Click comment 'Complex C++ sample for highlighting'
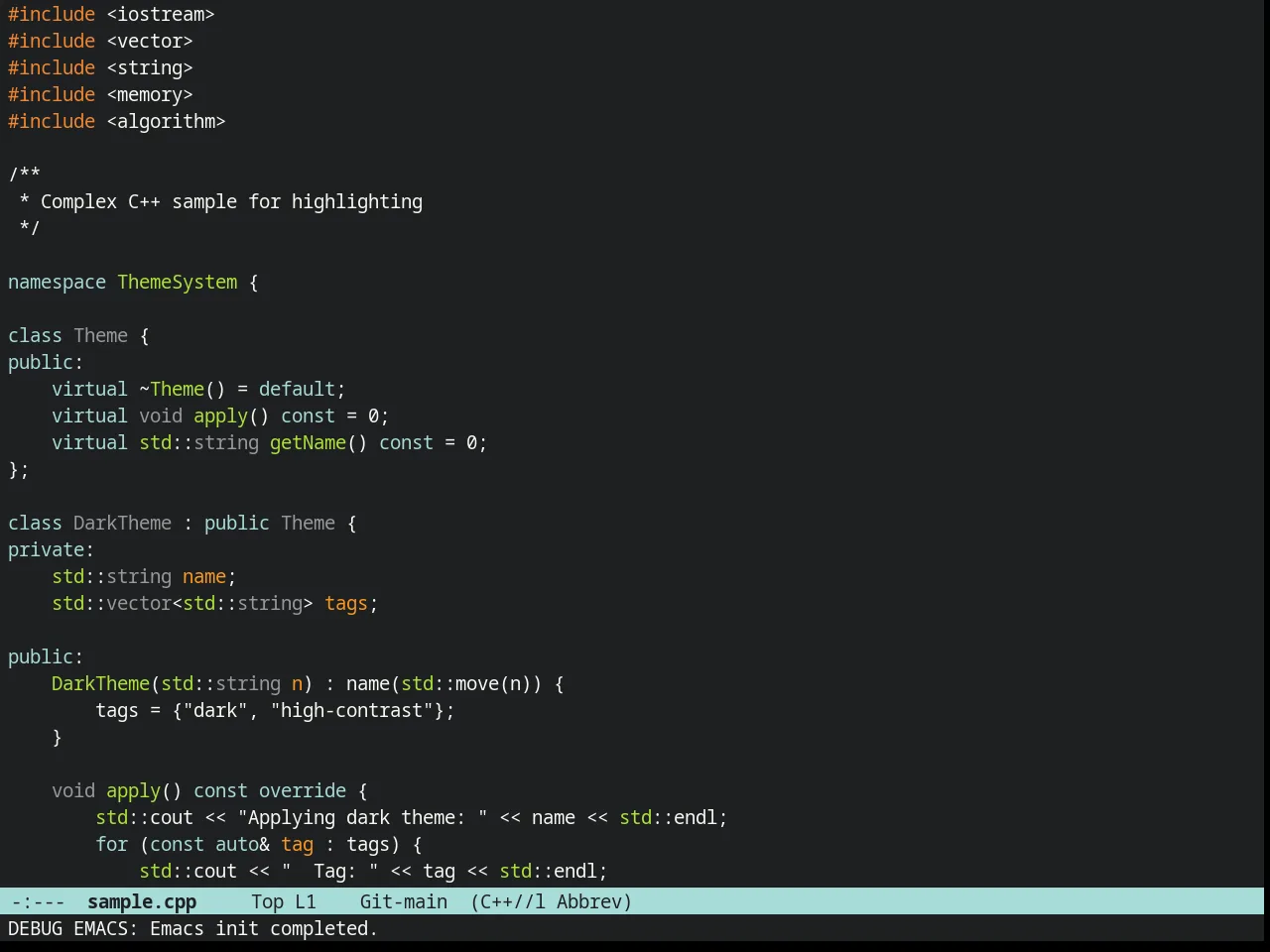This screenshot has width=1270, height=952. click(231, 201)
